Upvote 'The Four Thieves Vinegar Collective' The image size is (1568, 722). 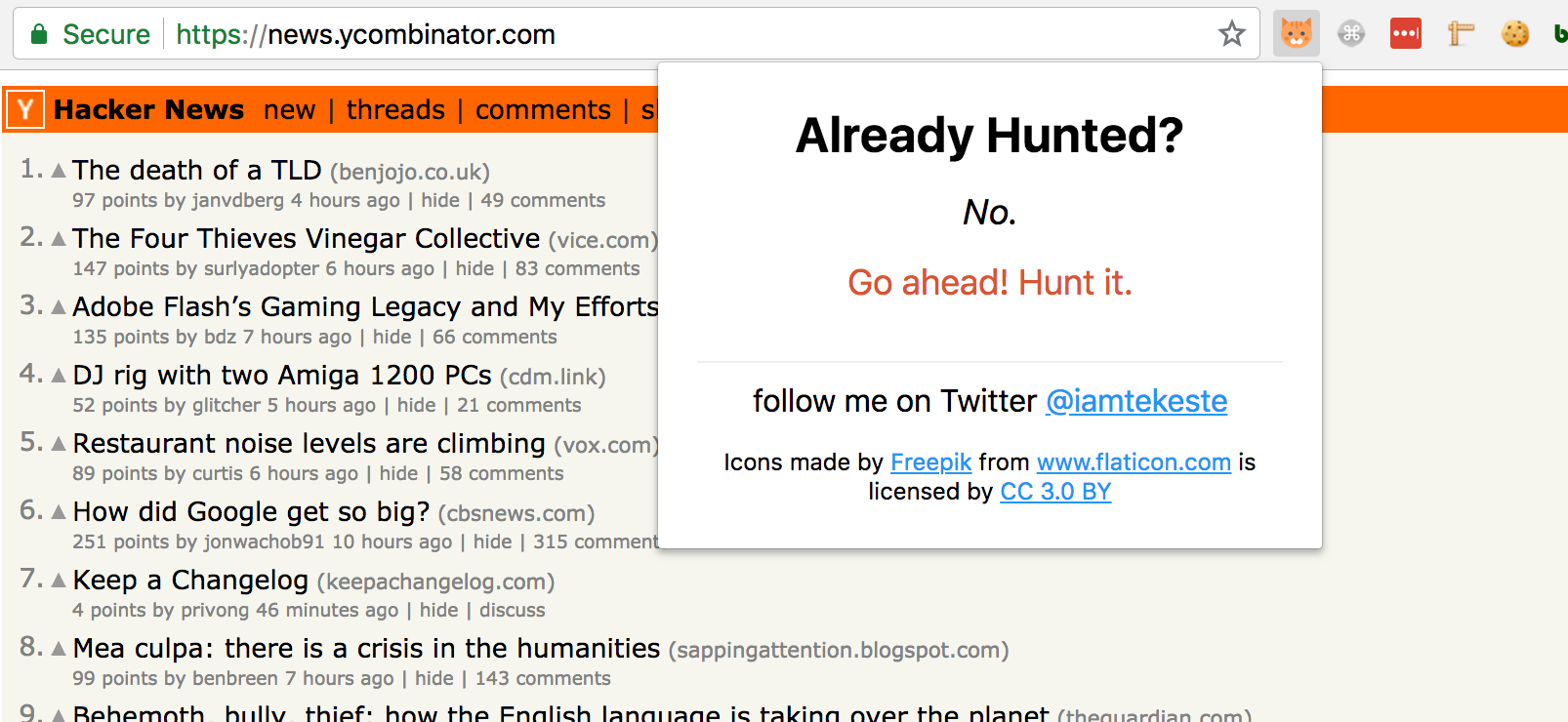[59, 239]
